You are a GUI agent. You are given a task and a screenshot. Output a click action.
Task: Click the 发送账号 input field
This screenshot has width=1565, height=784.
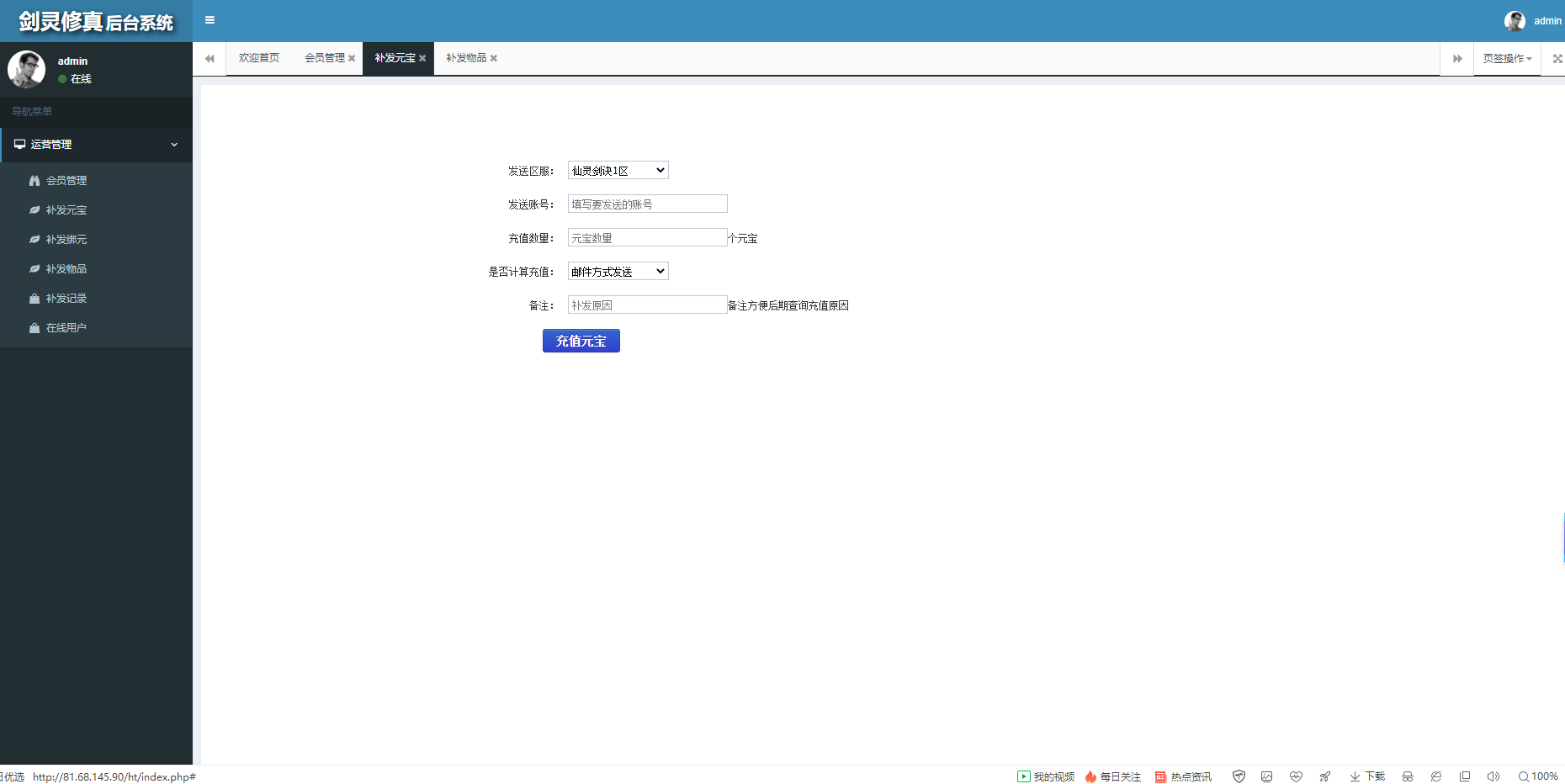[x=647, y=204]
